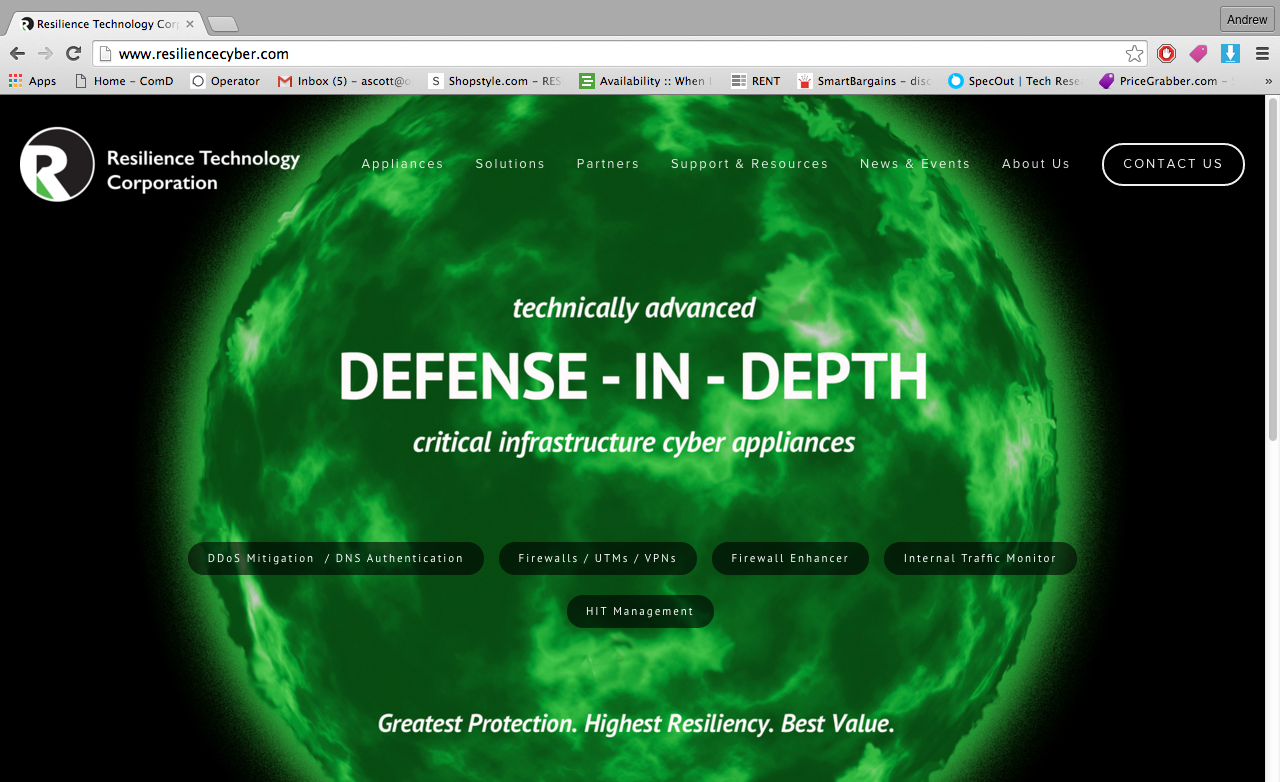Open the Operator bookmark

(226, 81)
